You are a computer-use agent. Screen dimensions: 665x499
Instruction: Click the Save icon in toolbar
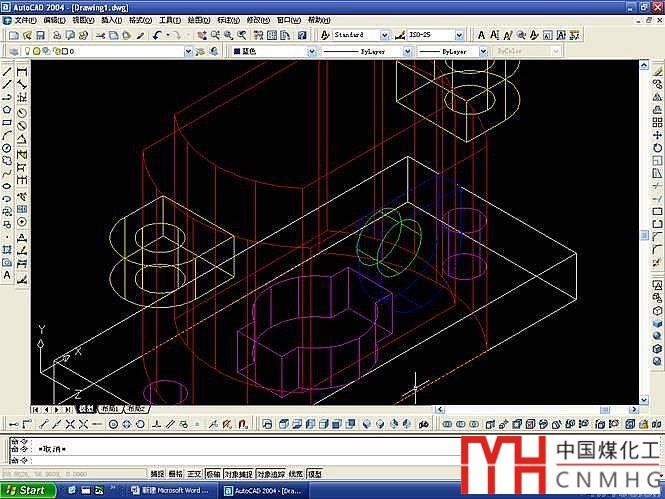pos(41,35)
